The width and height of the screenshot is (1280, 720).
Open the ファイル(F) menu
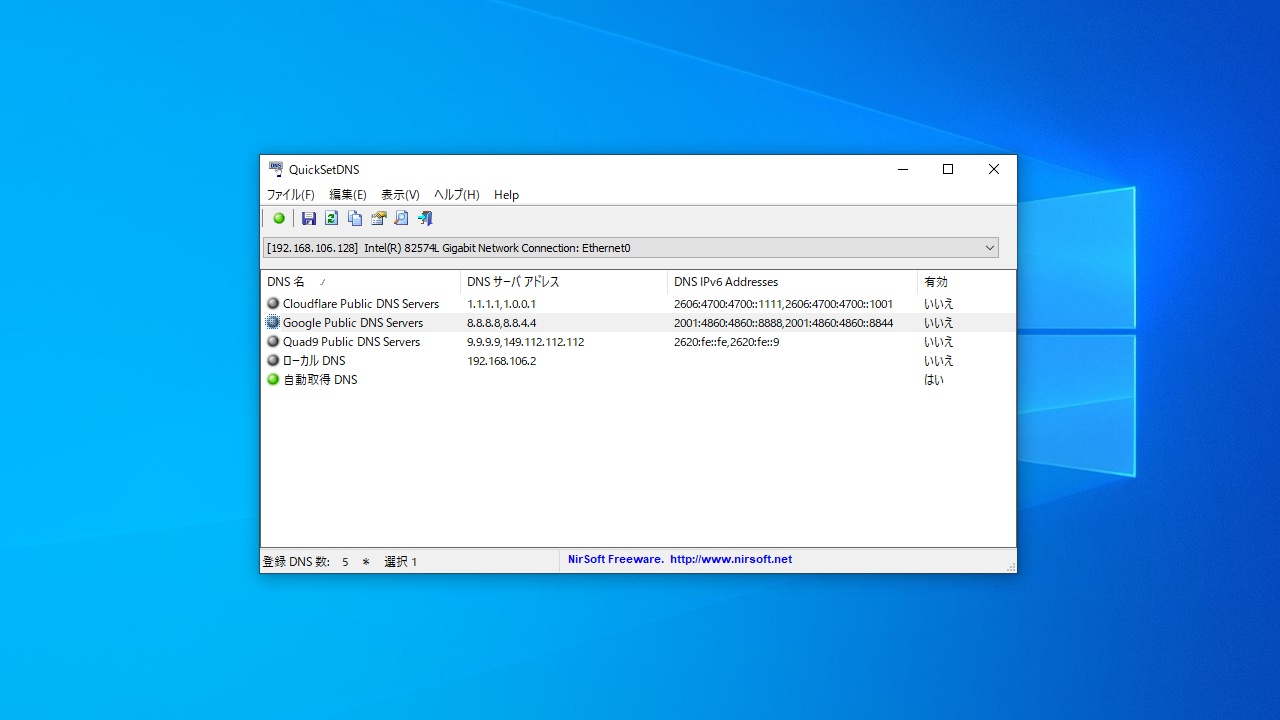290,195
